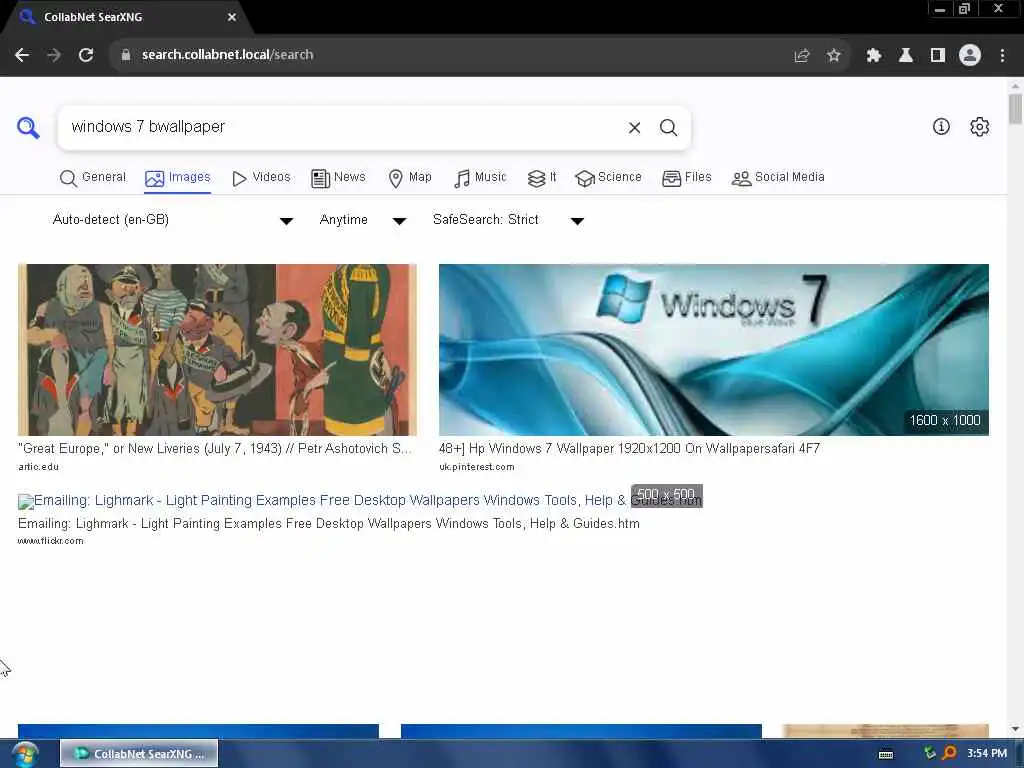Open the preferences gear icon
Viewport: 1024px width, 768px height.
pos(979,127)
